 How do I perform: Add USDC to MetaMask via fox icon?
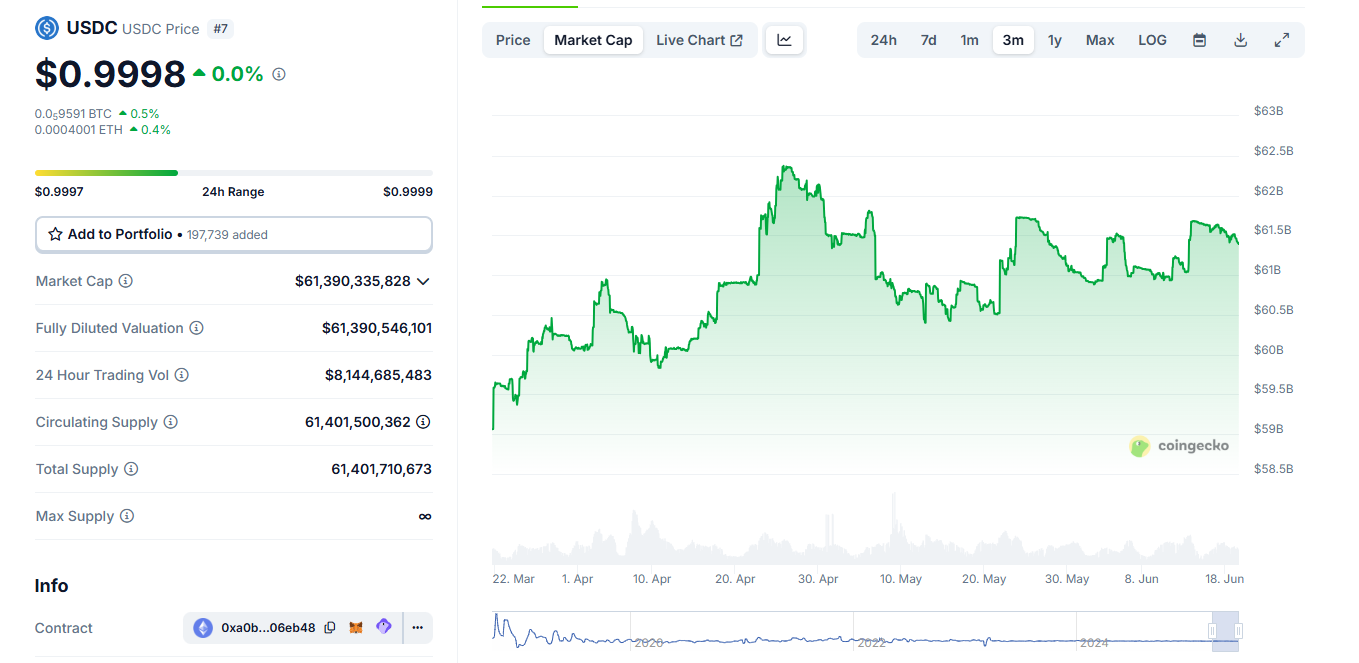tap(356, 627)
